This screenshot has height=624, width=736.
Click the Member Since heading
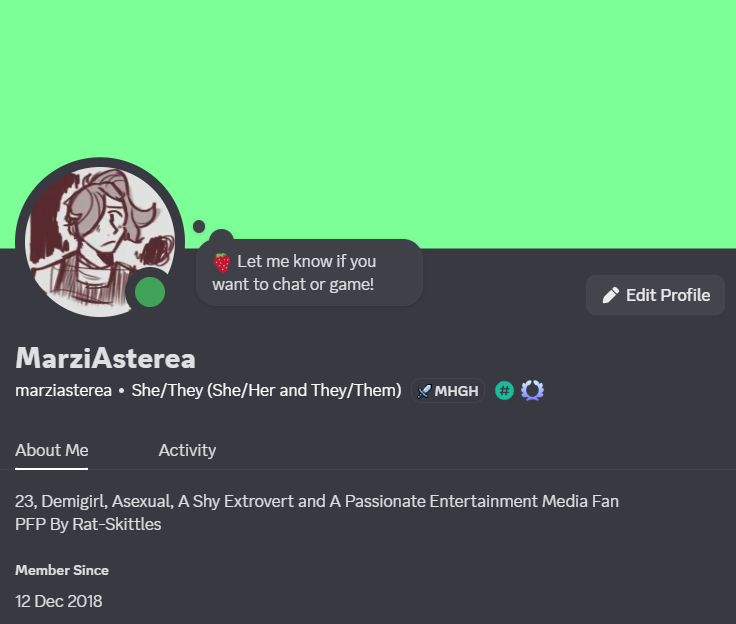62,570
